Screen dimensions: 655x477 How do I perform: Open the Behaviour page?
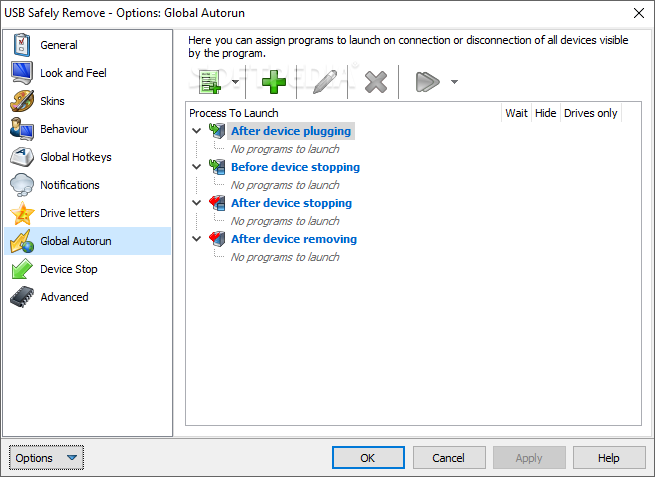point(88,129)
